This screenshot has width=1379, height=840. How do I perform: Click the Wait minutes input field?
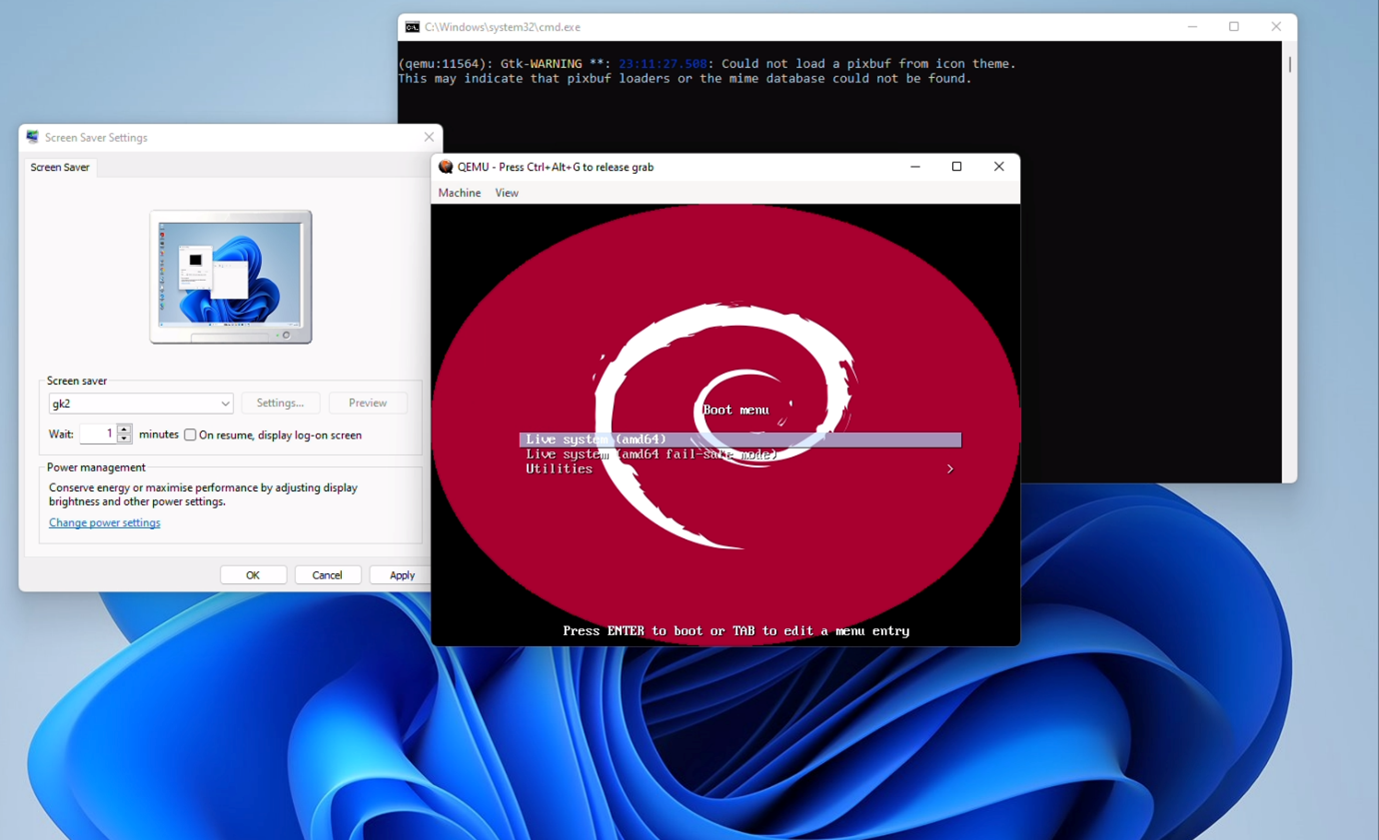(x=98, y=434)
